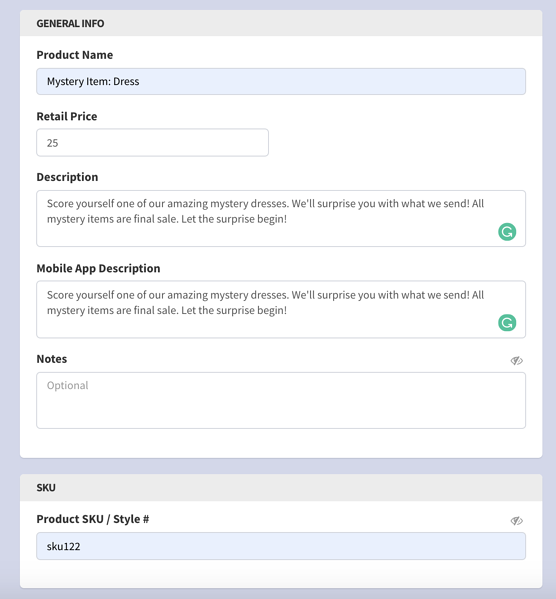Click the sku122 text in SKU field
The height and width of the screenshot is (599, 556).
pyautogui.click(x=63, y=546)
